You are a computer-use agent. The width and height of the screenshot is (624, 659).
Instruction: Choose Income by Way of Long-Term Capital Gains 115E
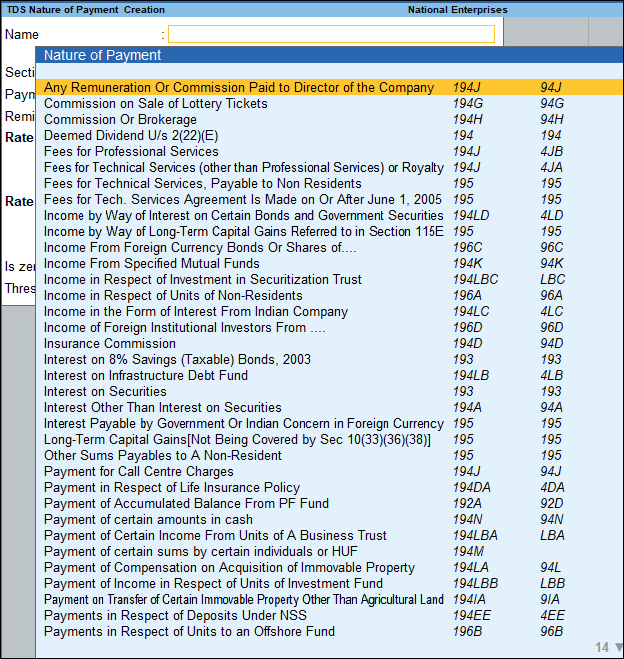(329, 231)
